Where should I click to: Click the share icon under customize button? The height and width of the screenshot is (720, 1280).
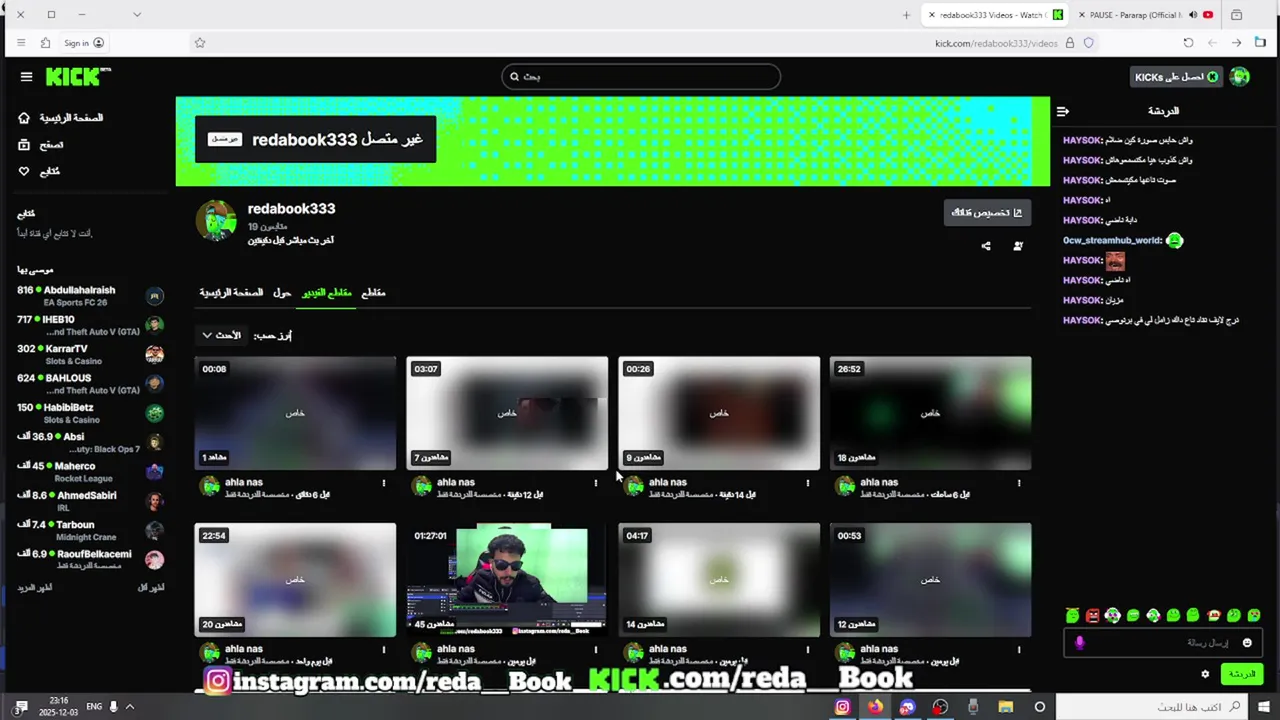(x=986, y=246)
